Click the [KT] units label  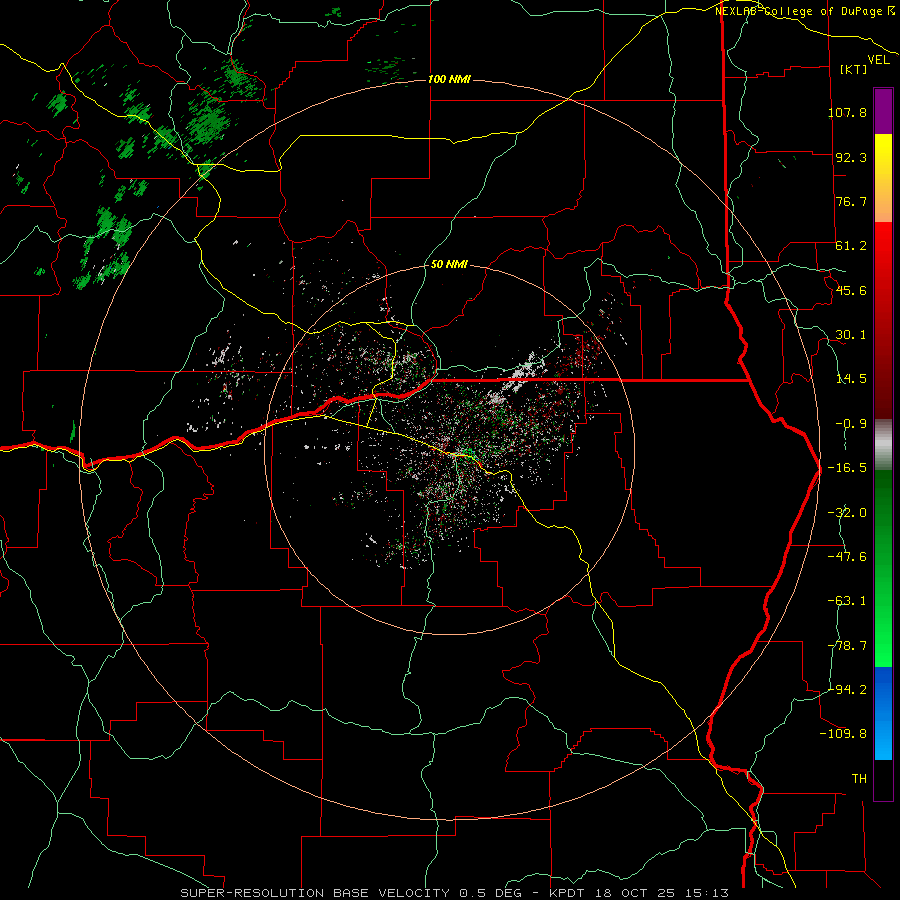pyautogui.click(x=854, y=69)
